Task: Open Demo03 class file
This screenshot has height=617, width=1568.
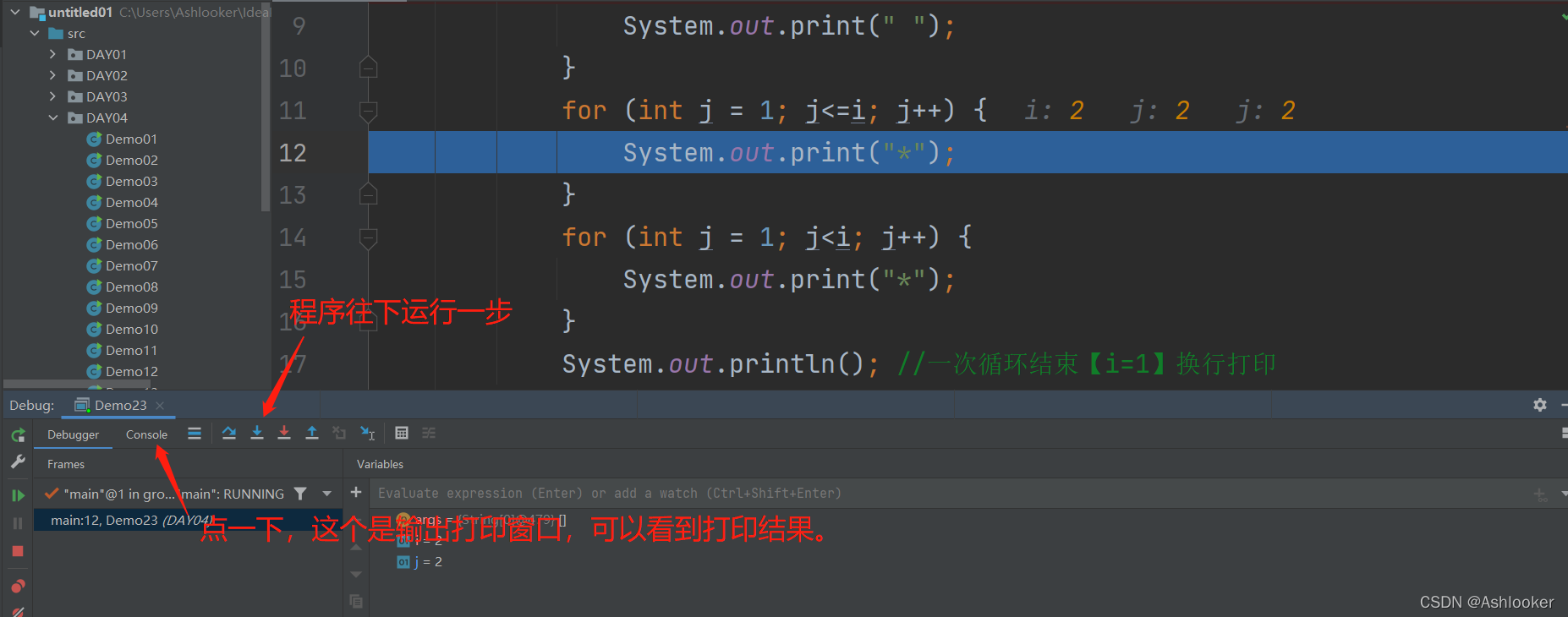Action: [123, 181]
